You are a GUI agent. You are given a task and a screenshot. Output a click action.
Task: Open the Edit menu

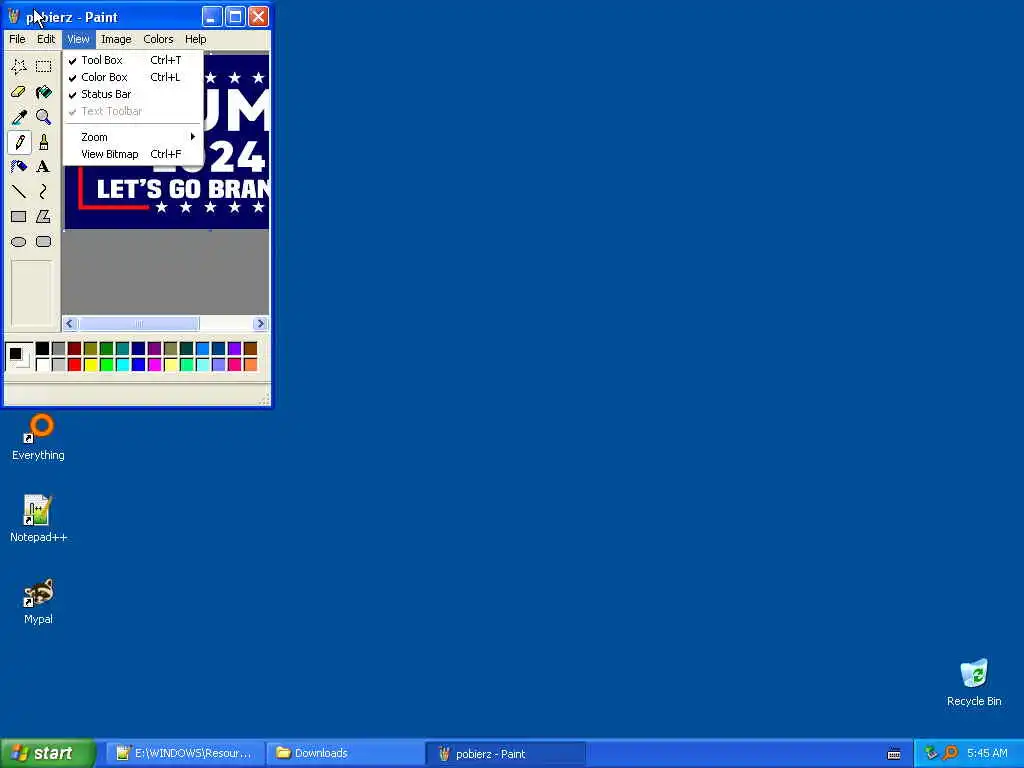[46, 39]
